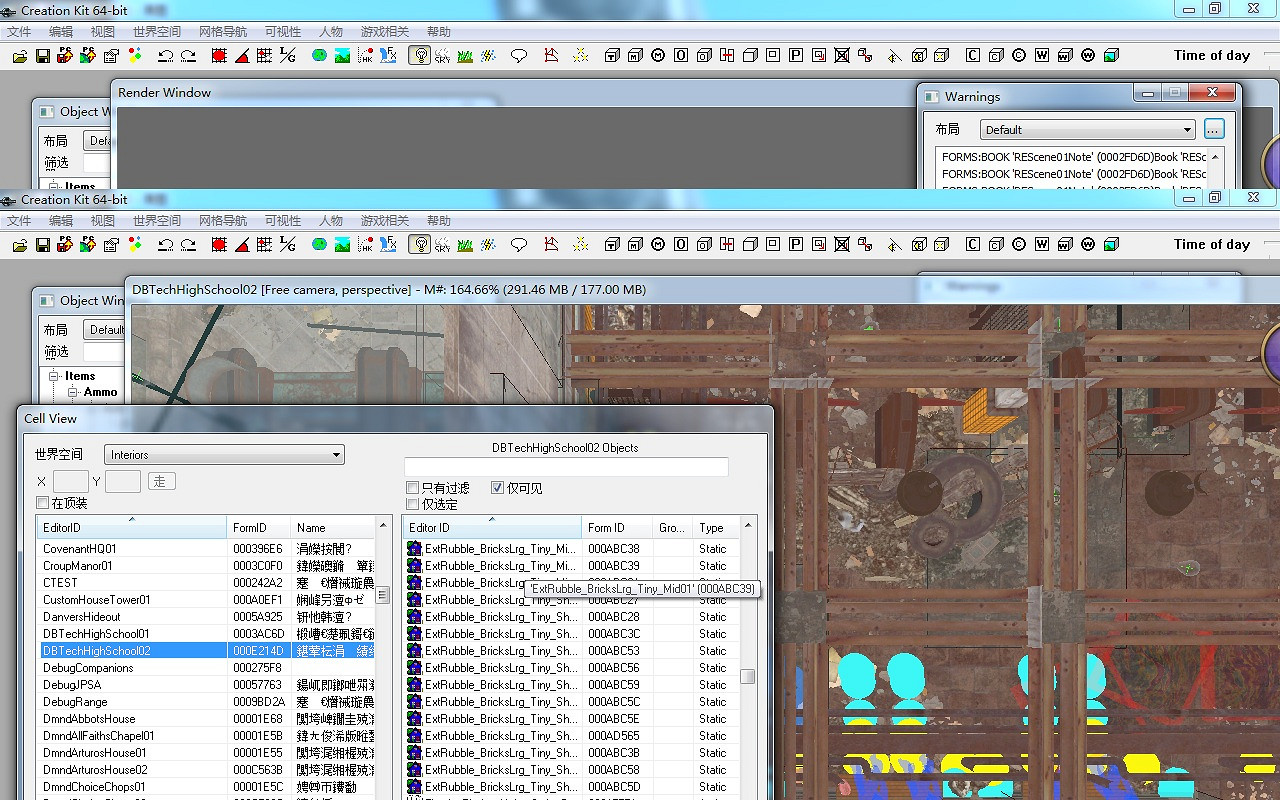Viewport: 1280px width, 800px height.
Task: Open 网格导航 menu in foreground Creation Kit window
Action: click(x=223, y=221)
